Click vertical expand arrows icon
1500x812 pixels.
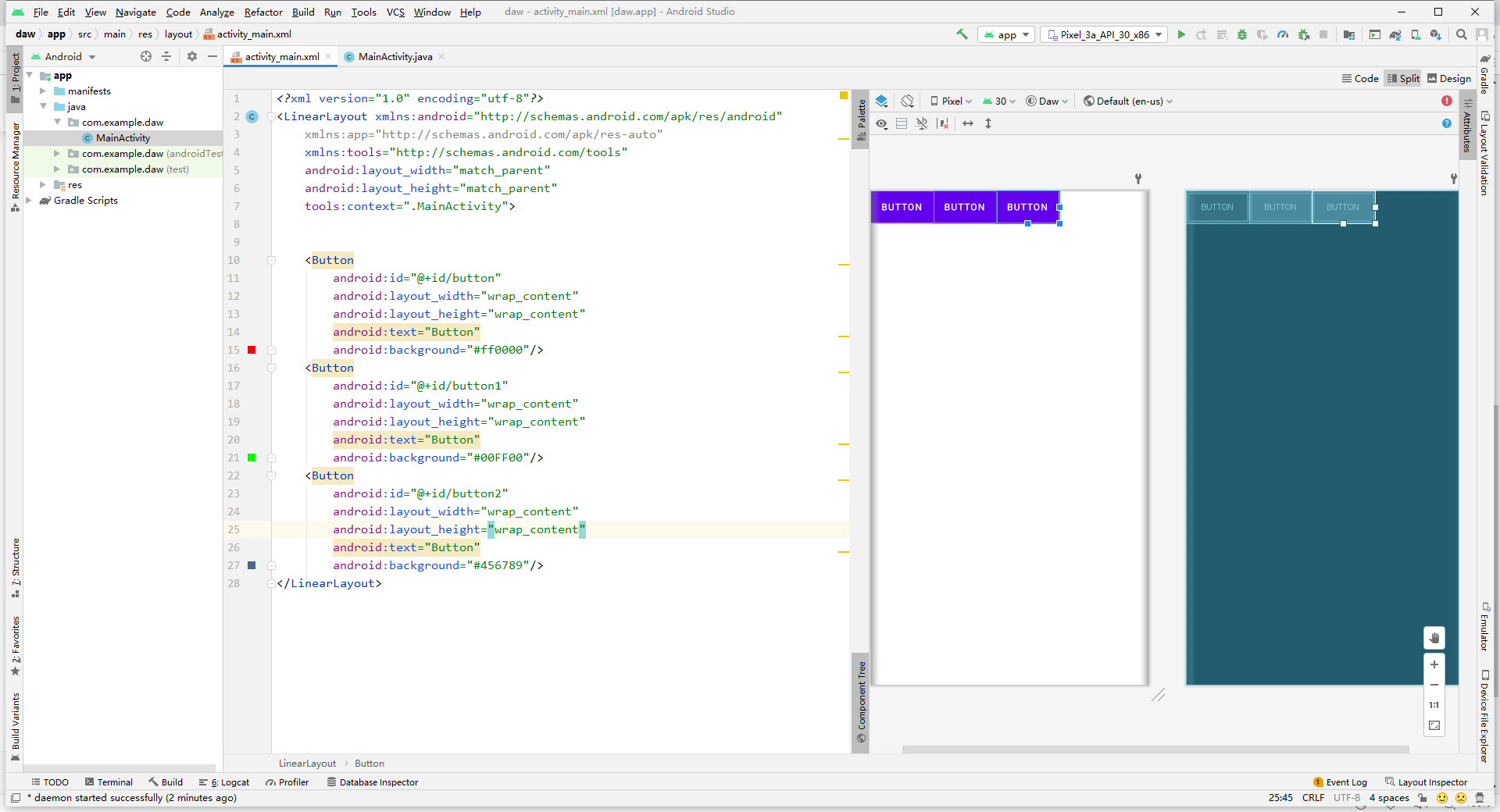[988, 123]
